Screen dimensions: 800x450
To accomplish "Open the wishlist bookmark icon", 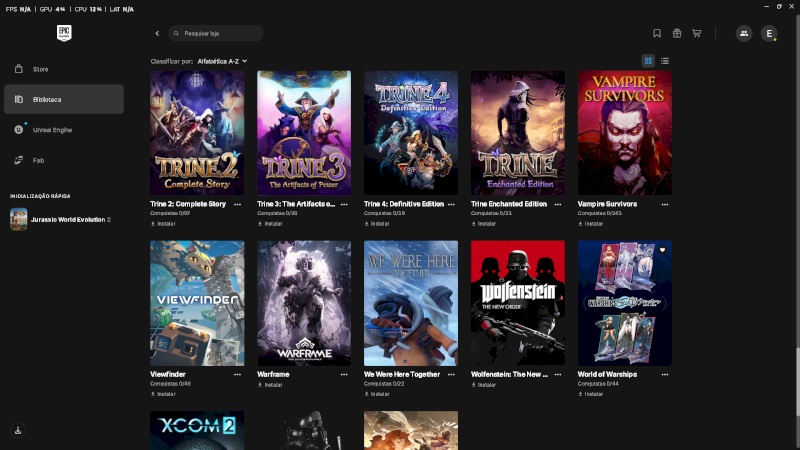I will point(657,33).
